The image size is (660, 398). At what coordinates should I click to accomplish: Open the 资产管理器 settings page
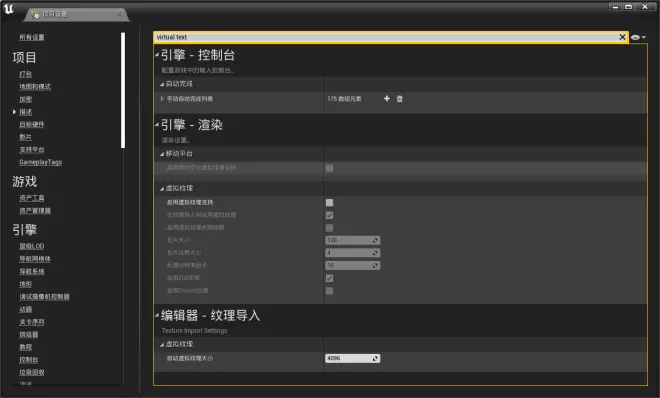(x=35, y=211)
